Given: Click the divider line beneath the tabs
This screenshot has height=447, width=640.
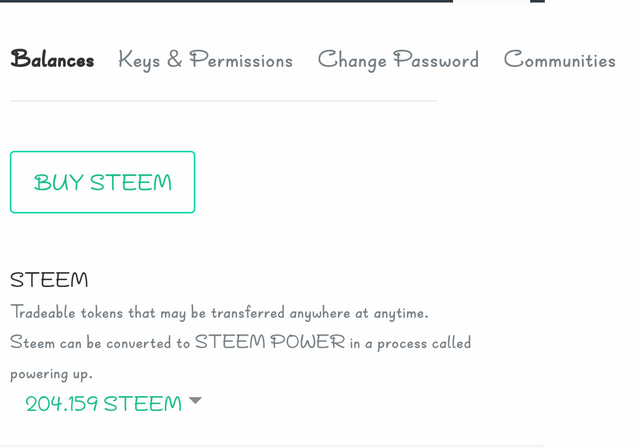Looking at the screenshot, I should (223, 101).
